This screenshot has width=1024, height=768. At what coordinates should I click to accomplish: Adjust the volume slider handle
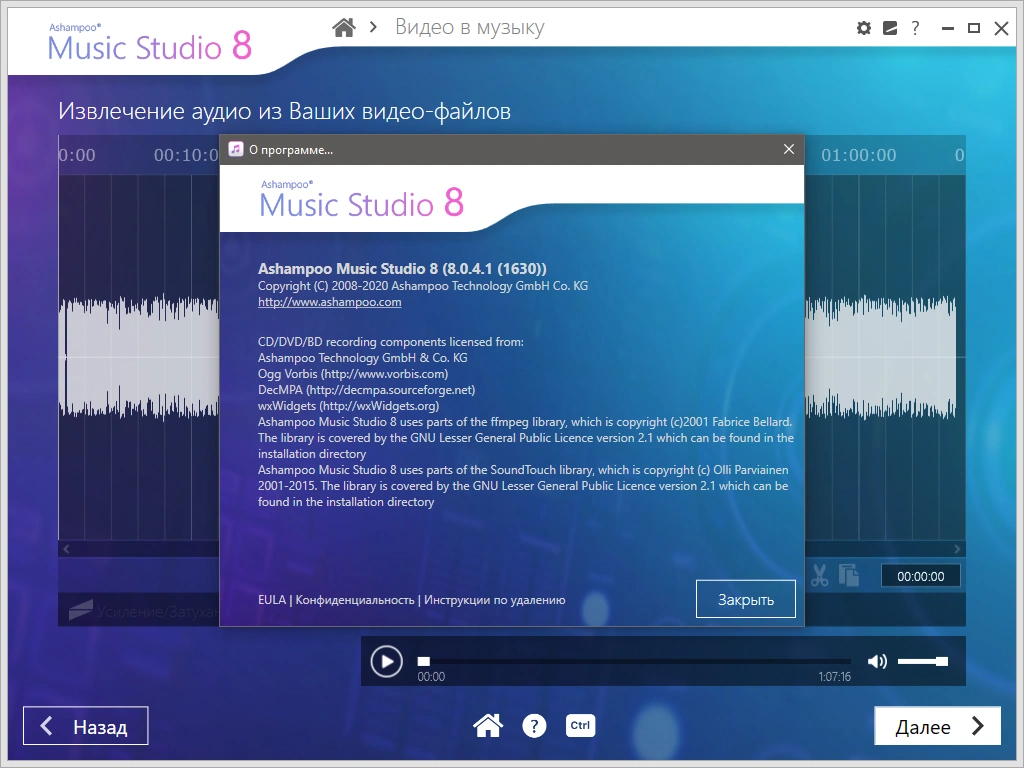[941, 662]
